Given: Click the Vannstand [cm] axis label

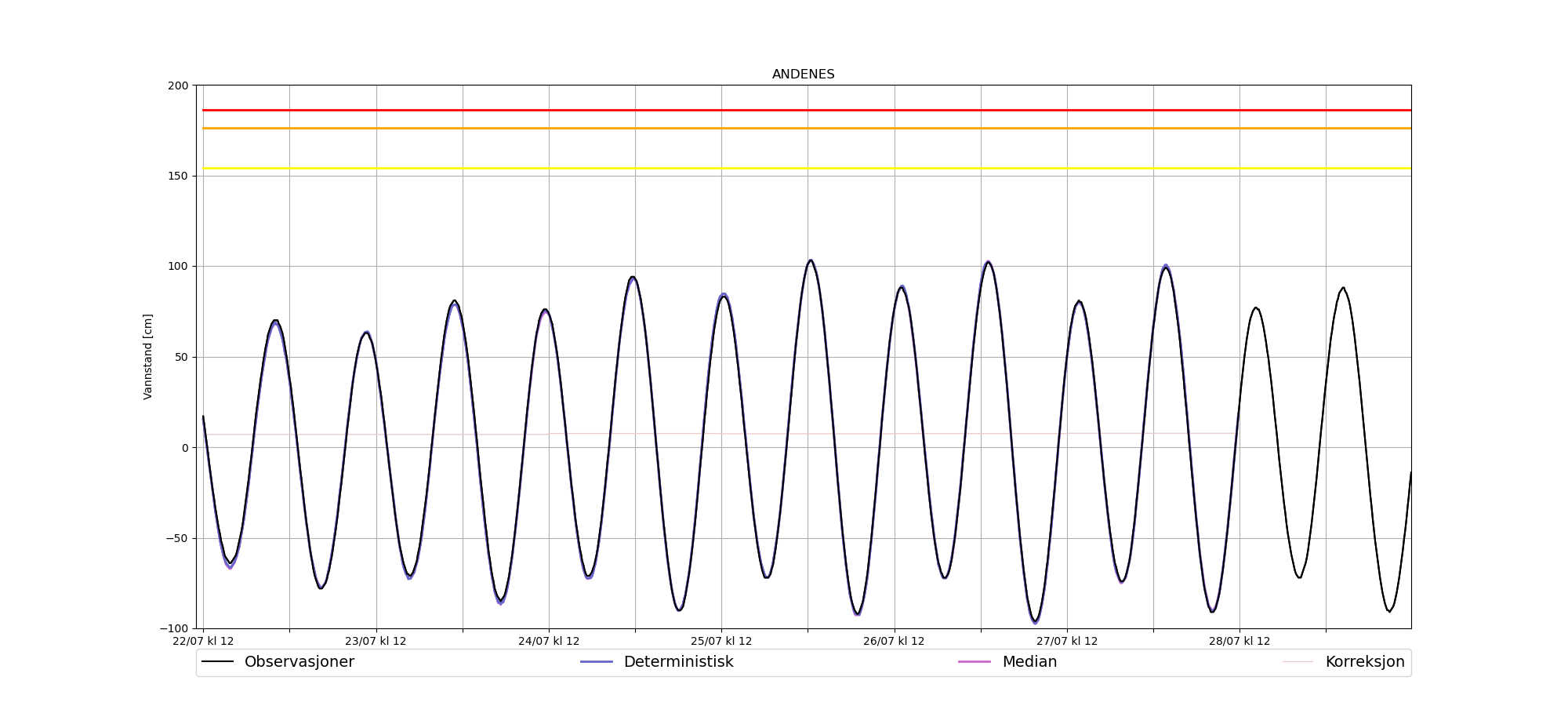Looking at the screenshot, I should 148,357.
